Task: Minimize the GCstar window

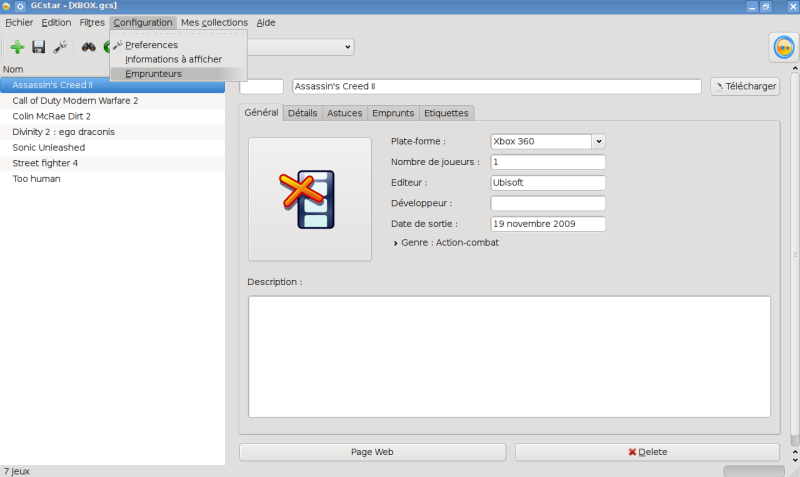Action: pyautogui.click(x=752, y=7)
